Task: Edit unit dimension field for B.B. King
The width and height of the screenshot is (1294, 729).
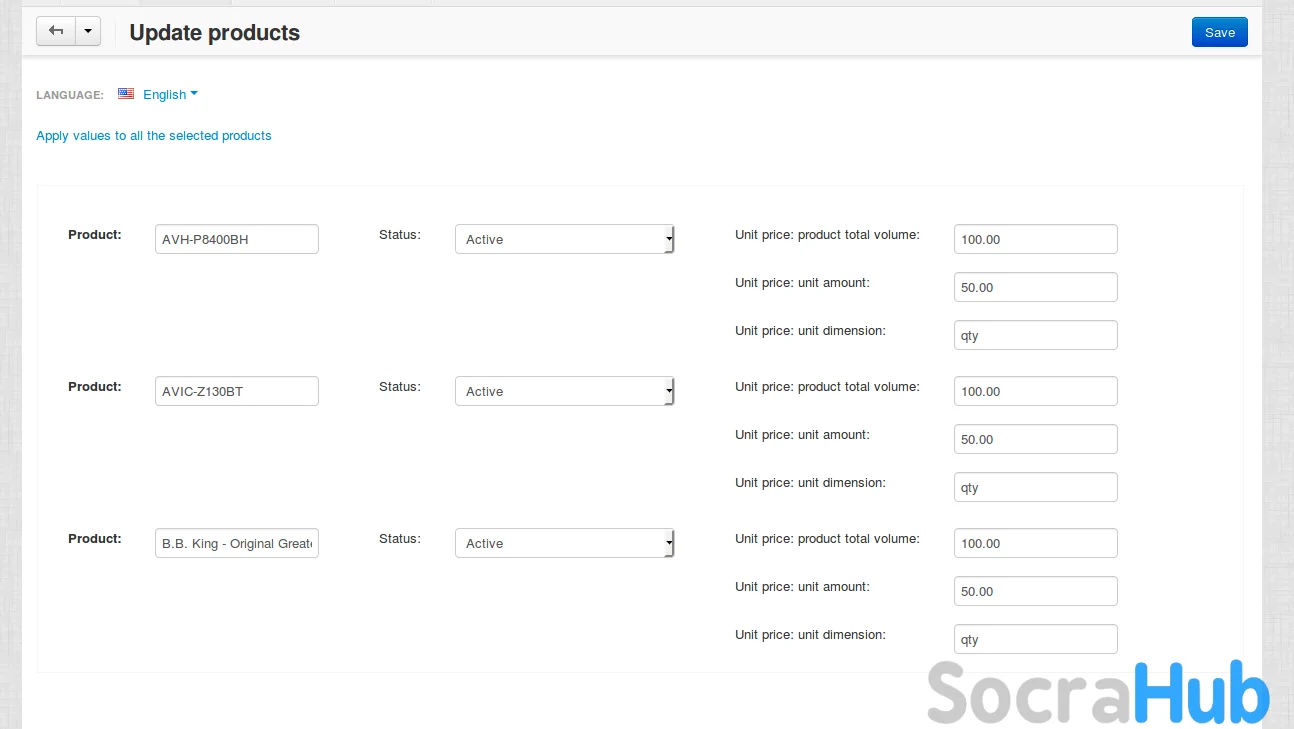Action: [1035, 639]
